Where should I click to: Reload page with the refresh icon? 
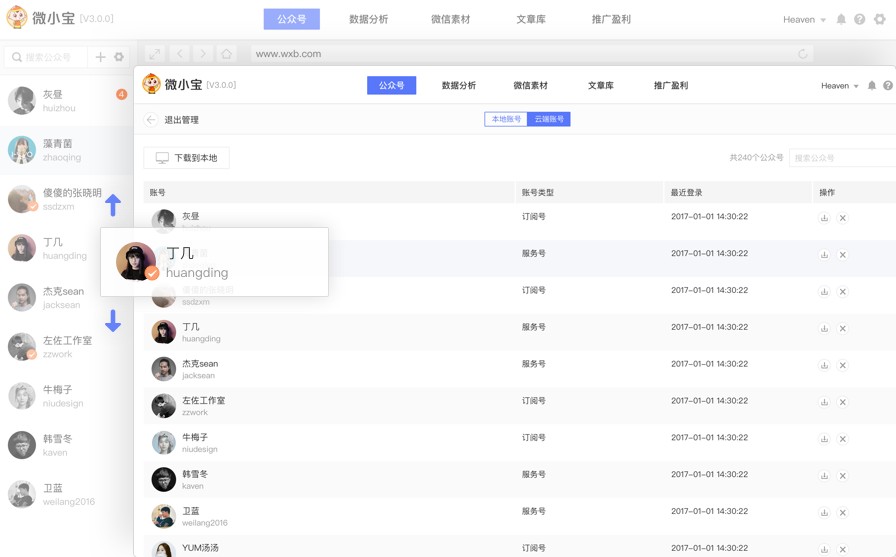point(803,54)
